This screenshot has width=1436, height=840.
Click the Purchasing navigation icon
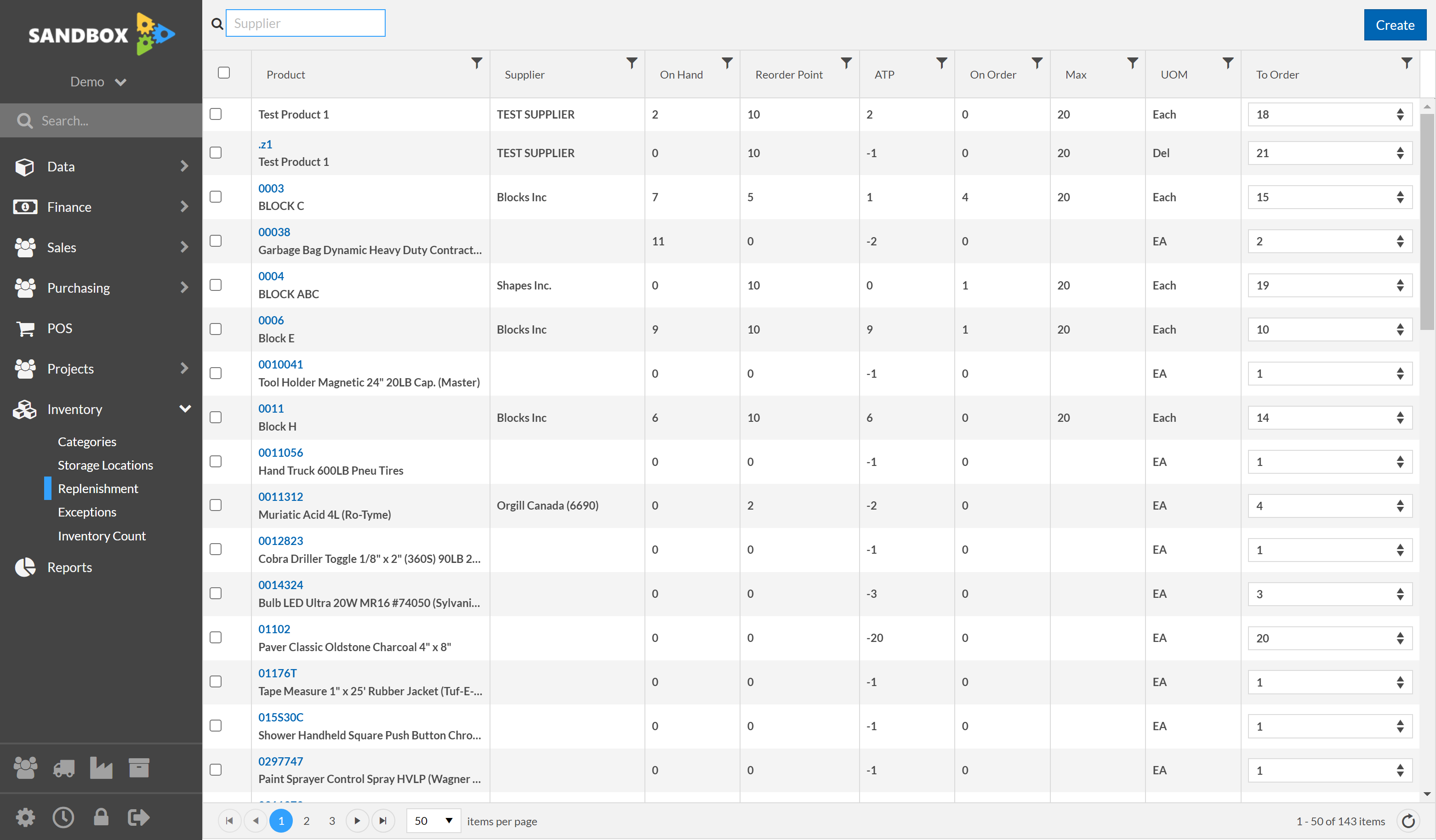coord(27,288)
